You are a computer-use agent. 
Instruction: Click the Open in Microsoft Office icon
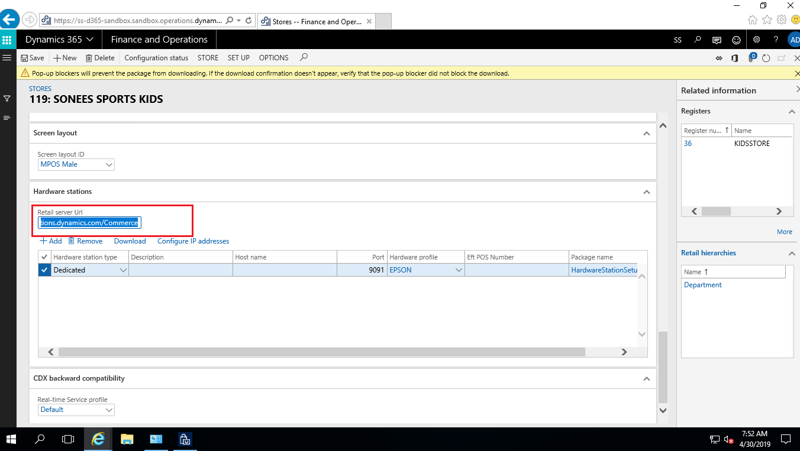tap(735, 58)
